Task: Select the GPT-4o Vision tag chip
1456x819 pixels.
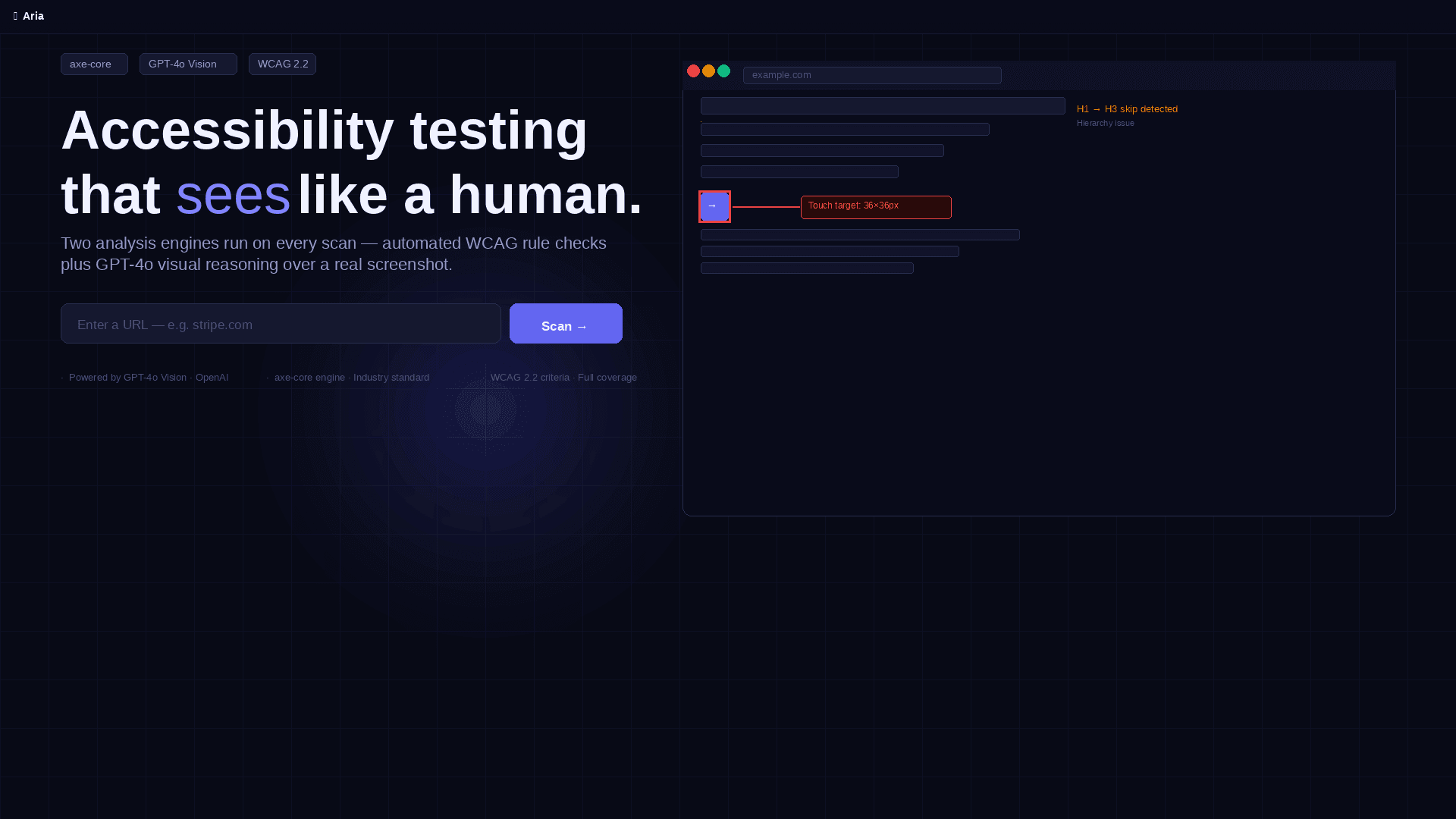Action: [x=188, y=64]
